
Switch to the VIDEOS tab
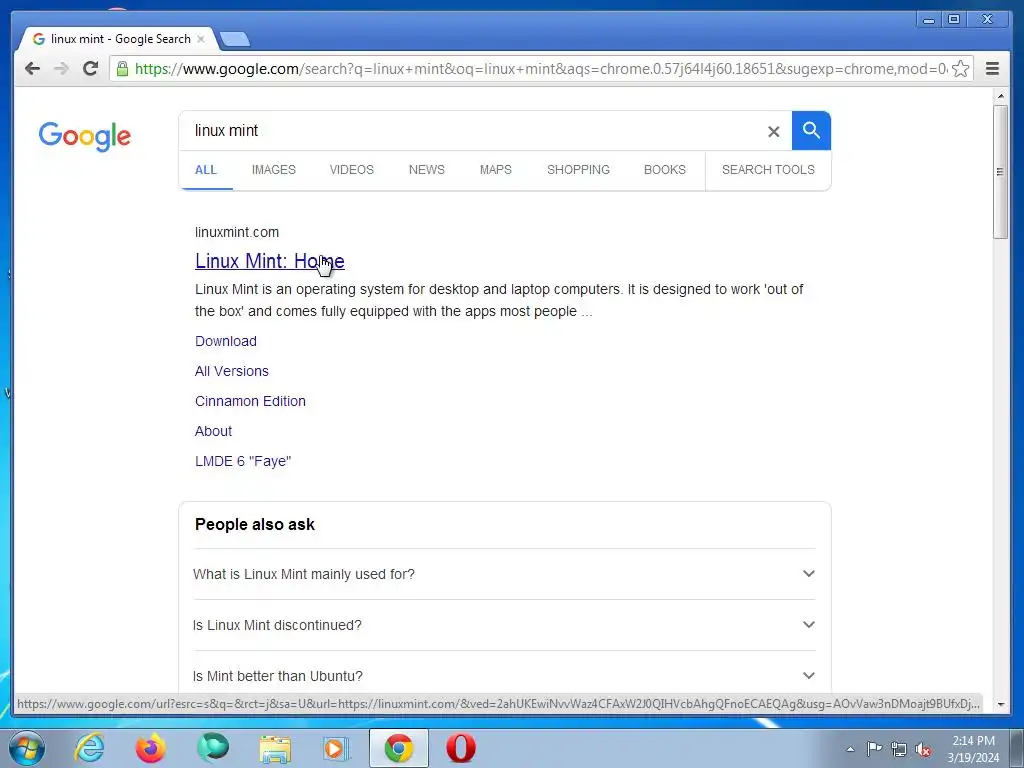351,170
